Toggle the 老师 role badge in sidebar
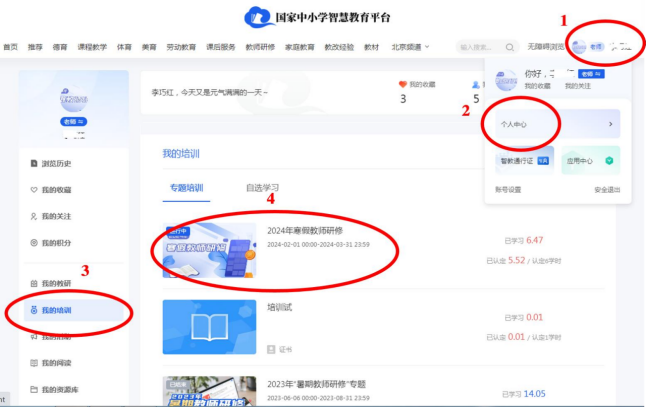Image resolution: width=647 pixels, height=408 pixels. click(73, 122)
